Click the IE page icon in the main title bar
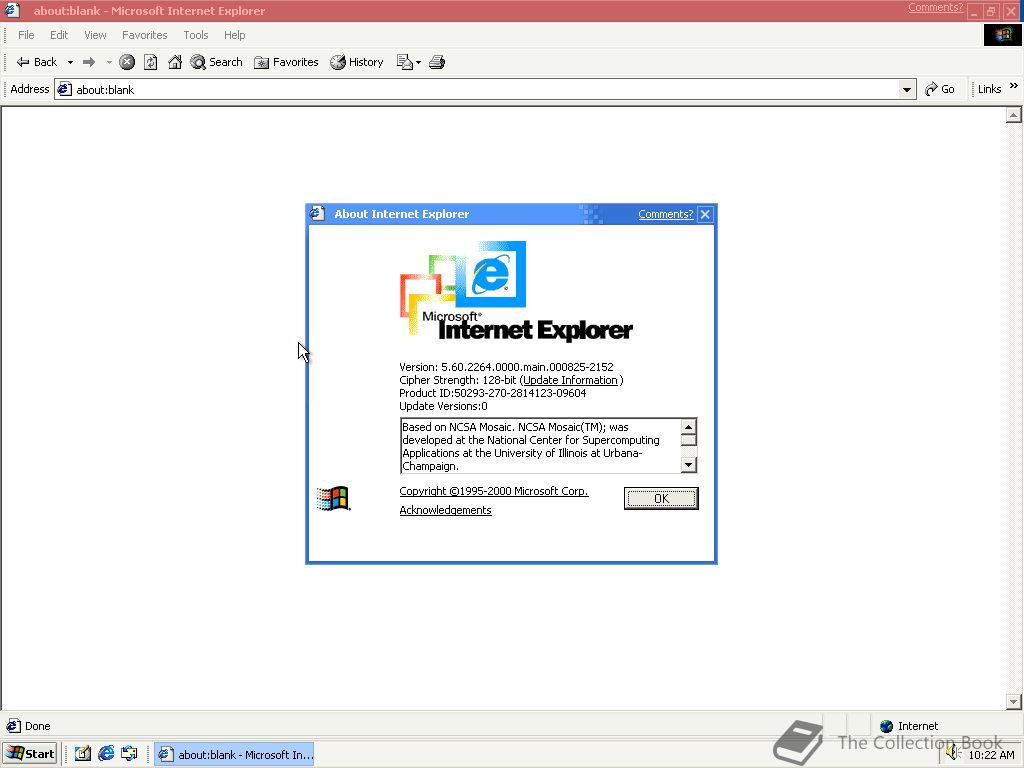 (x=12, y=10)
